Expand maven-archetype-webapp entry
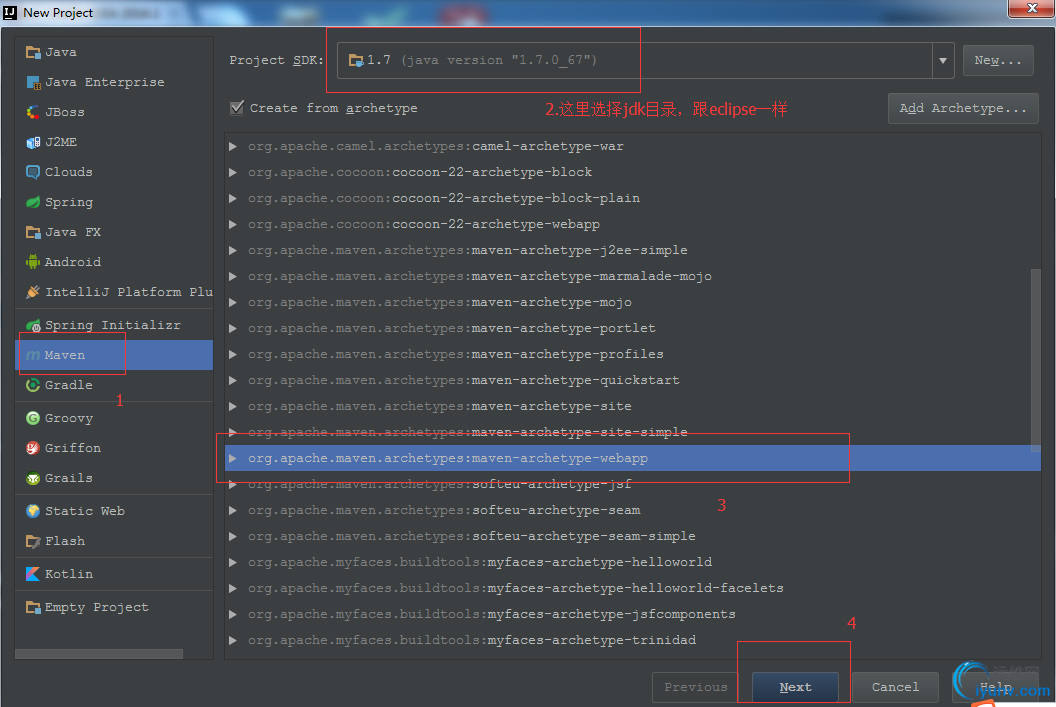1056x707 pixels. (x=233, y=459)
